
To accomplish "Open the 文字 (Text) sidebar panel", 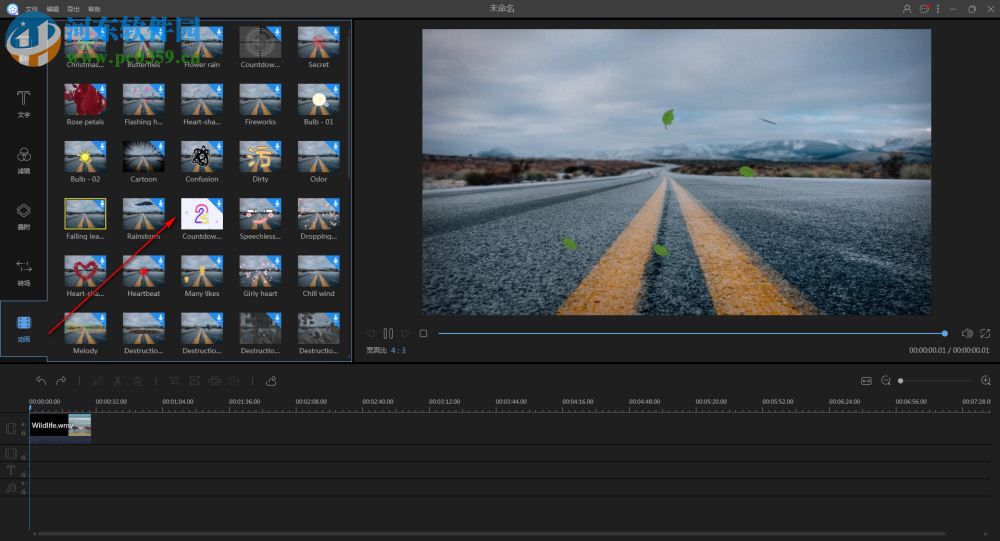I will point(23,103).
